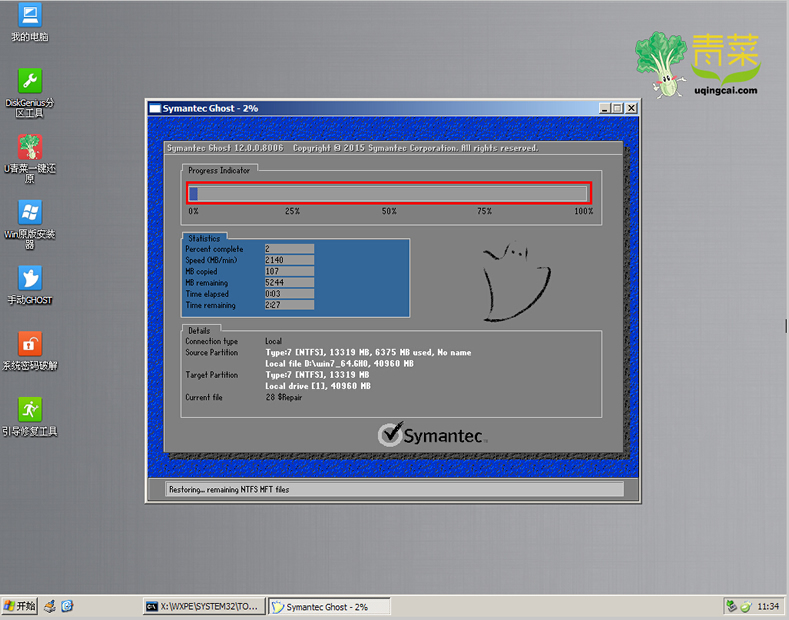Viewport: 789px width, 620px height.
Task: Open the 开始 start menu
Action: [20, 606]
